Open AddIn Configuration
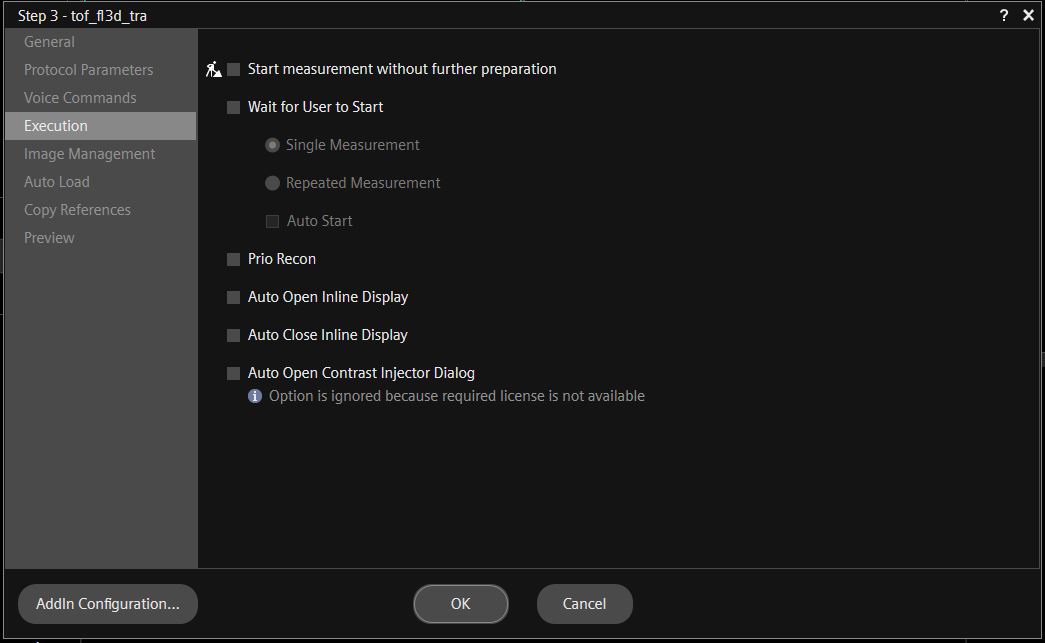Image resolution: width=1045 pixels, height=643 pixels. 106,604
